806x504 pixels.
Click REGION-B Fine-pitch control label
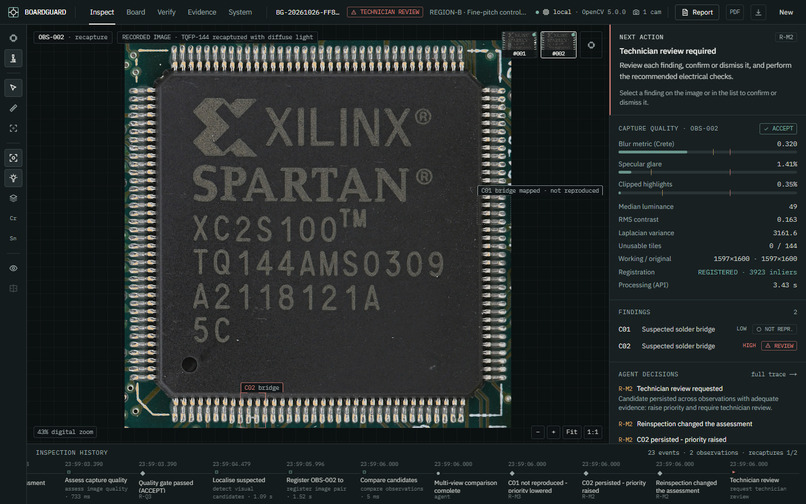pos(478,12)
